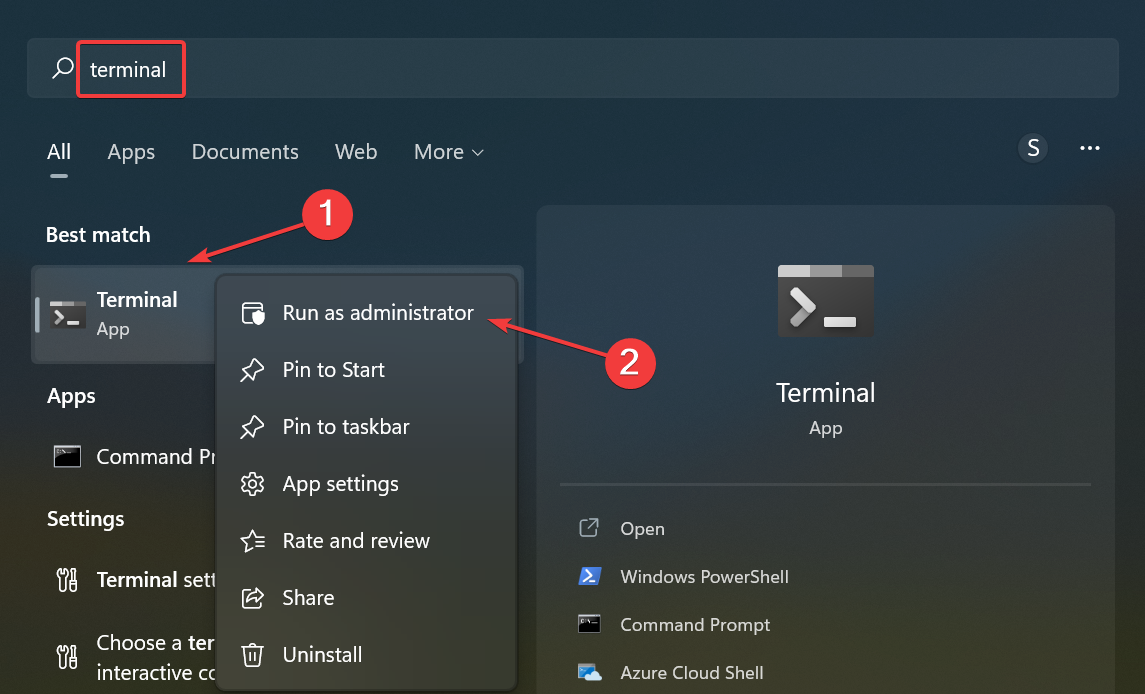This screenshot has width=1145, height=694.
Task: Switch to the All filter tab
Action: click(59, 152)
